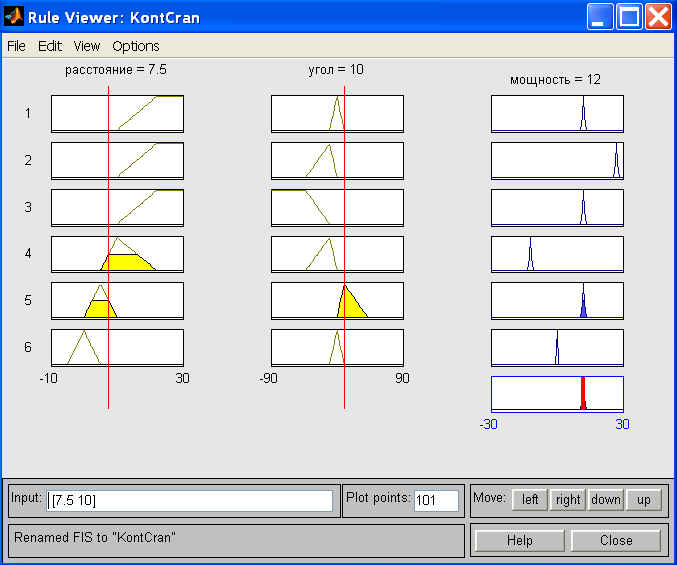The width and height of the screenshot is (677, 565).
Task: Select rule number 6
Action: point(28,347)
